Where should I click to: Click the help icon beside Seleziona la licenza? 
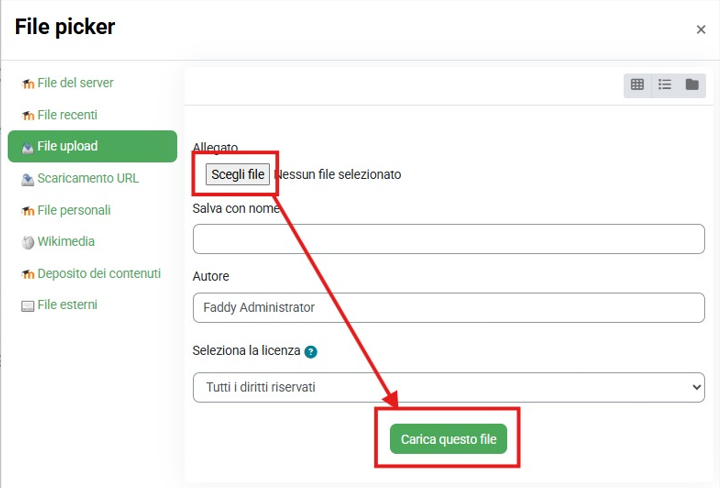click(311, 352)
